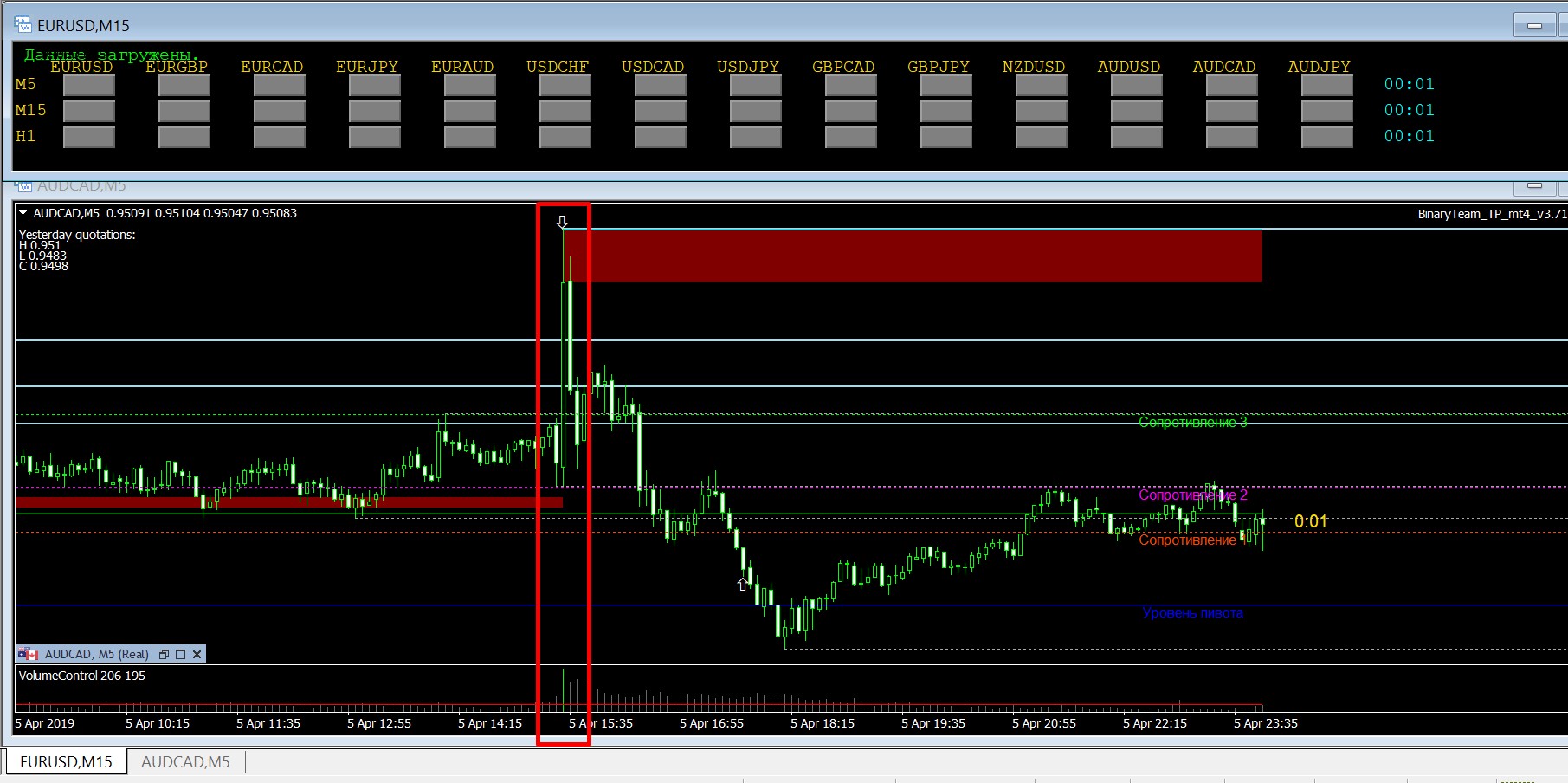Viewport: 1568px width, 783px height.
Task: Click the AUDUSD M5 dashboard button
Action: click(1137, 85)
